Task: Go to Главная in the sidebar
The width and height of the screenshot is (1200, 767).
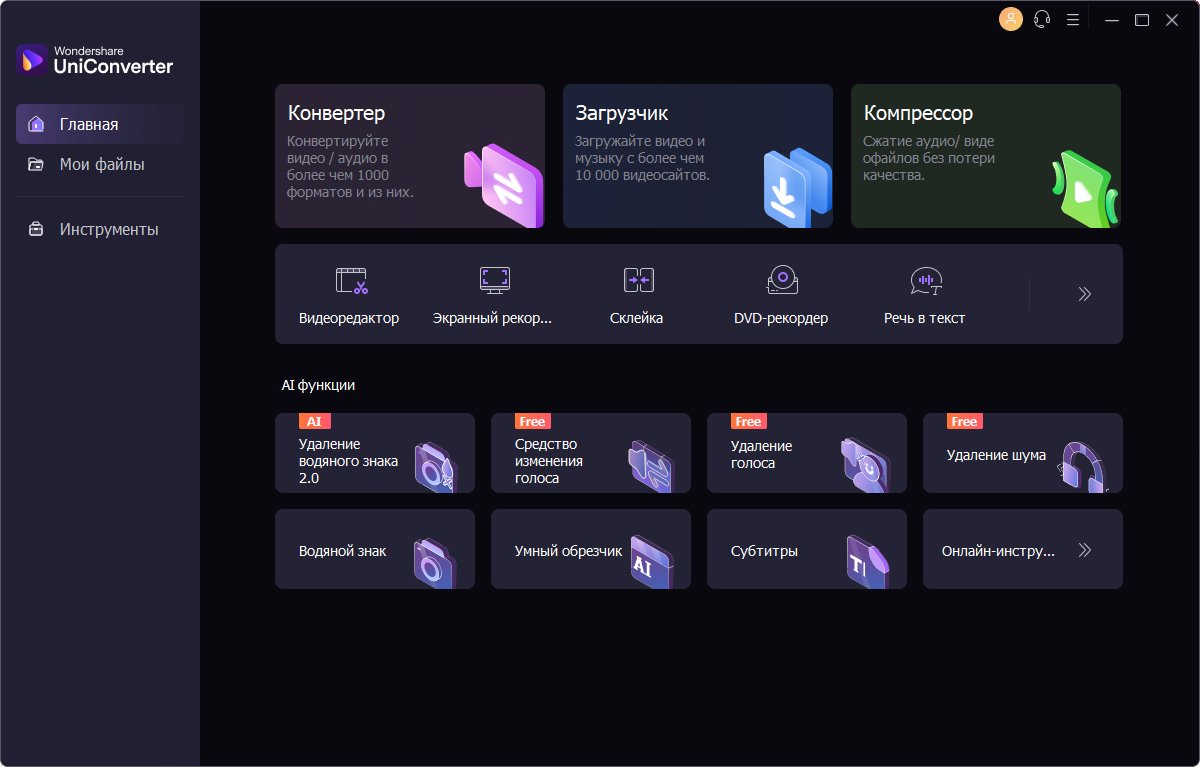Action: [x=99, y=124]
